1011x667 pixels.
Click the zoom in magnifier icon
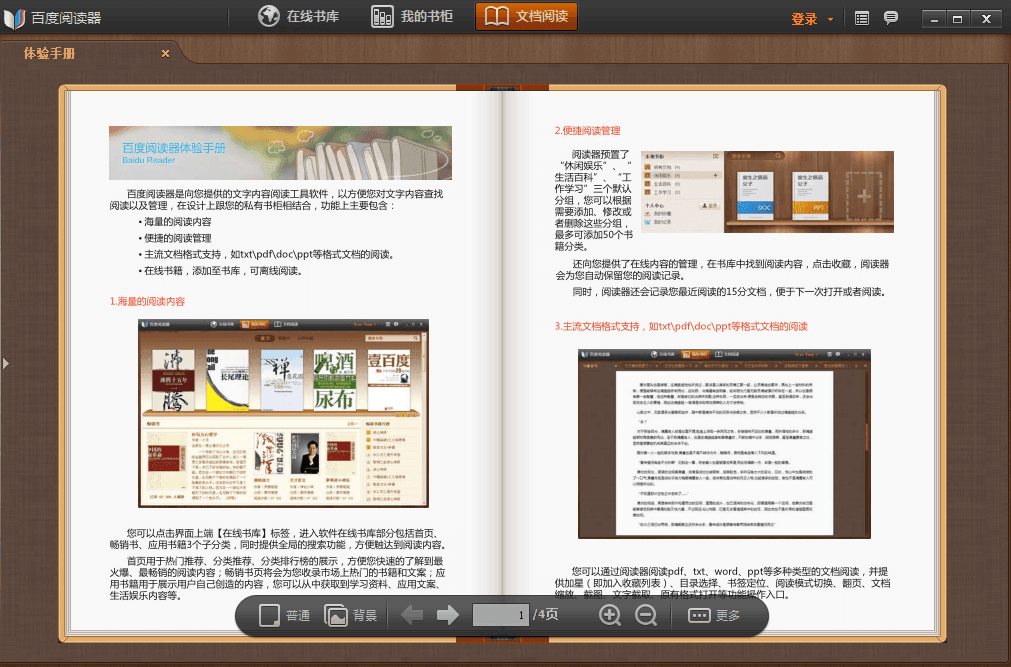(x=609, y=615)
